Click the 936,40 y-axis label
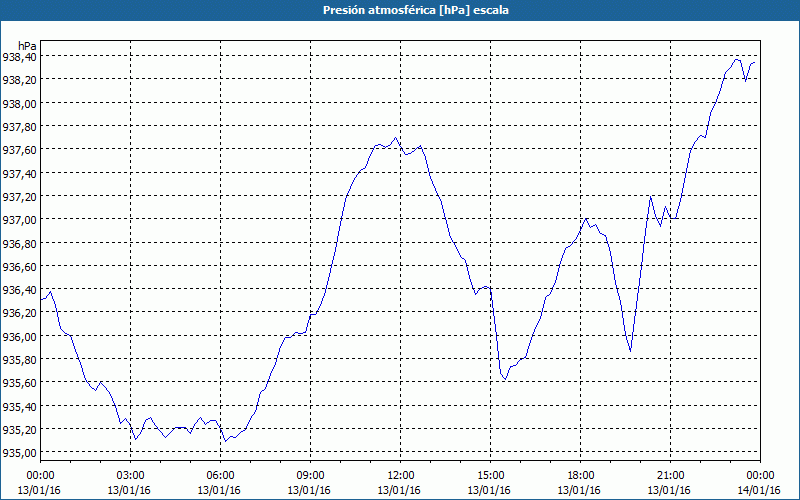 click(19, 290)
